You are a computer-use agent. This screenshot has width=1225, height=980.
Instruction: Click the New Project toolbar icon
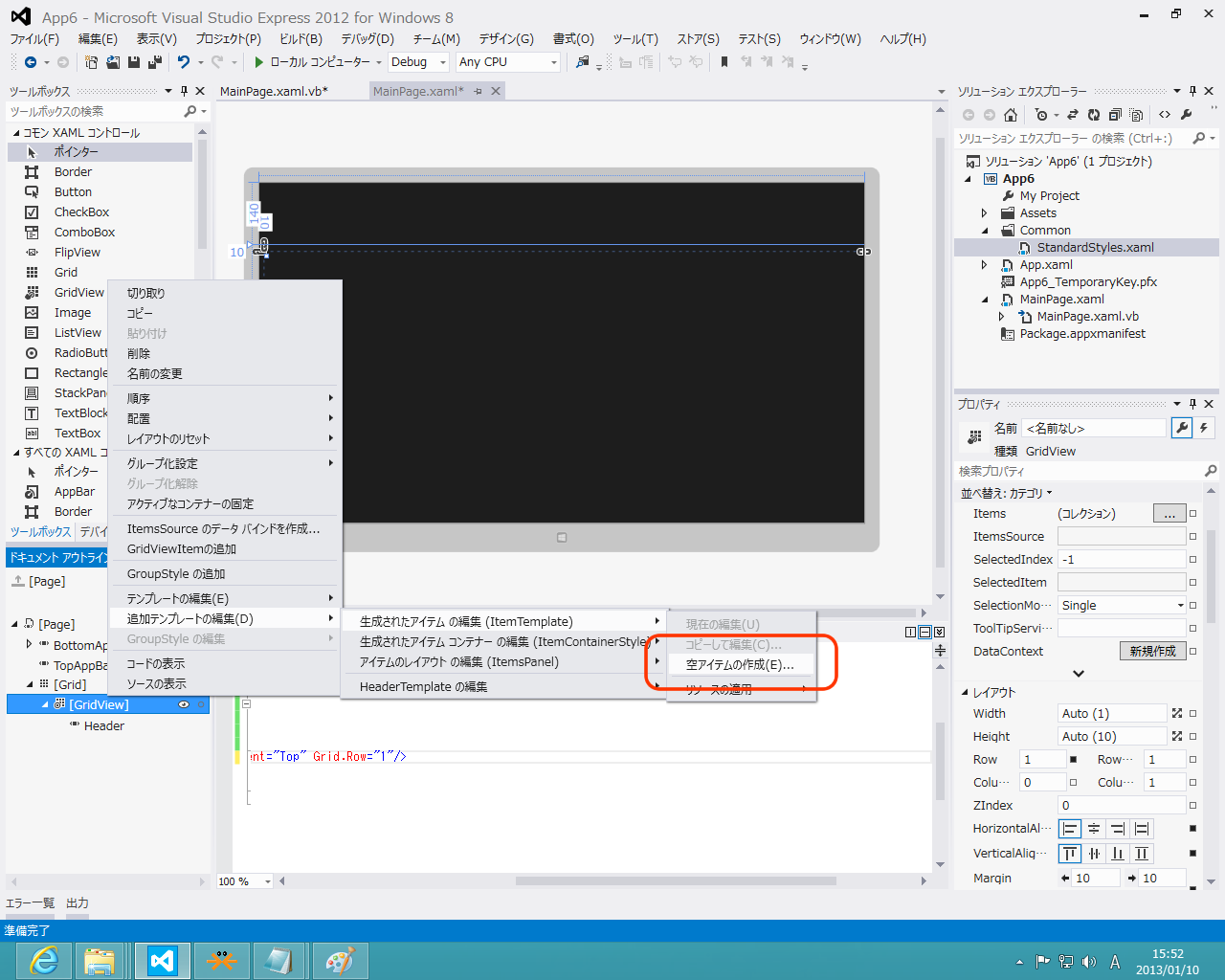[91, 62]
